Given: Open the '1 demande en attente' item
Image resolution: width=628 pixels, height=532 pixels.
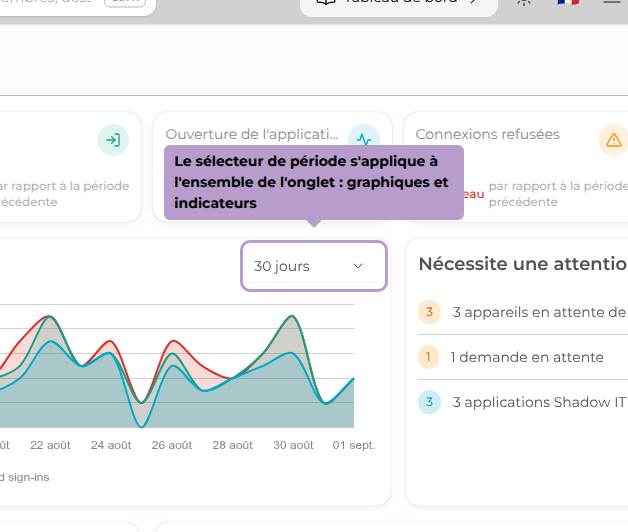Looking at the screenshot, I should click(523, 357).
